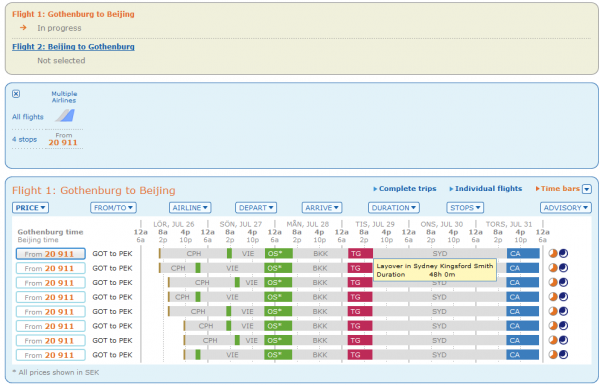Choose the 4 stops filter row
600x385 pixels.
pyautogui.click(x=24, y=139)
